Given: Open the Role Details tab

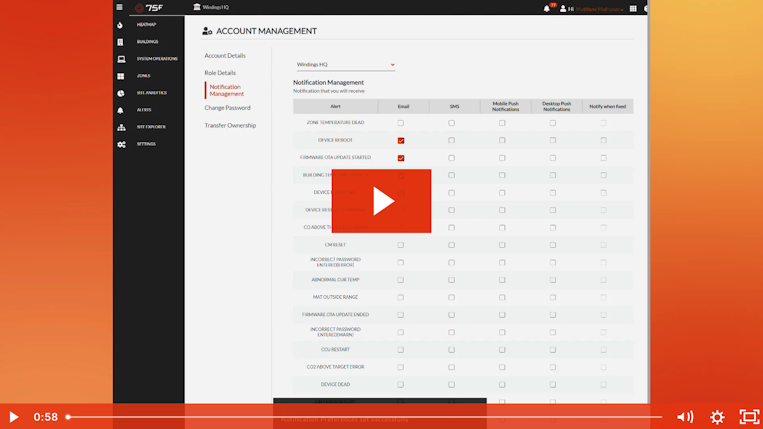Looking at the screenshot, I should pos(220,73).
